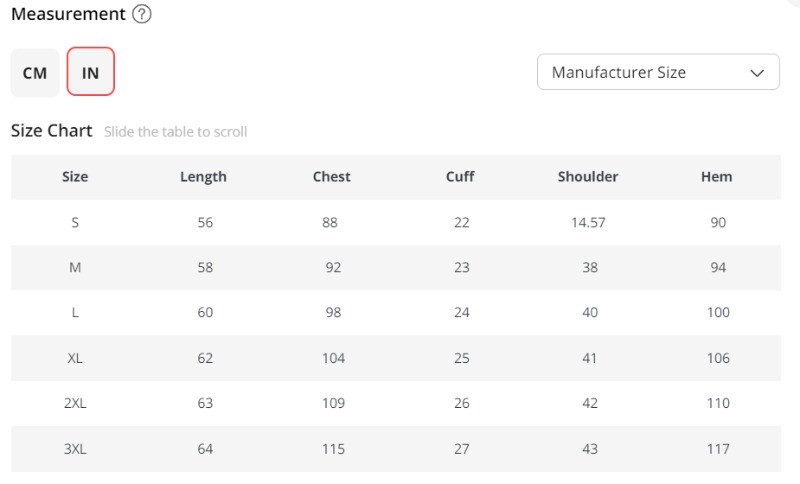Viewport: 800px width, 484px height.
Task: Select the IN unit toggle
Action: coord(90,73)
